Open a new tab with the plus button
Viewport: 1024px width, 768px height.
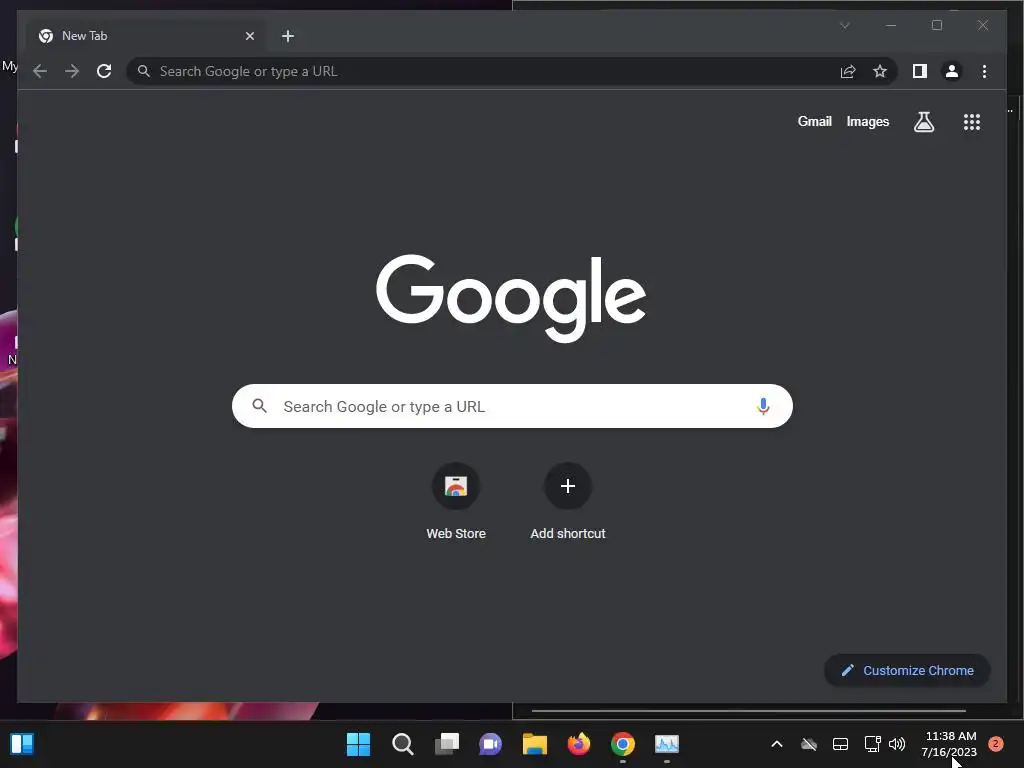(x=288, y=36)
